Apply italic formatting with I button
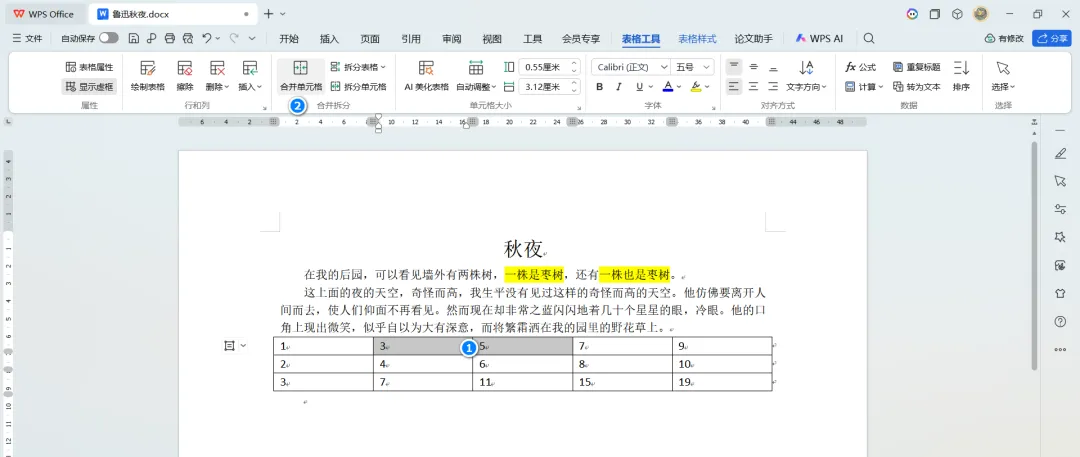The image size is (1080, 457). [x=619, y=87]
